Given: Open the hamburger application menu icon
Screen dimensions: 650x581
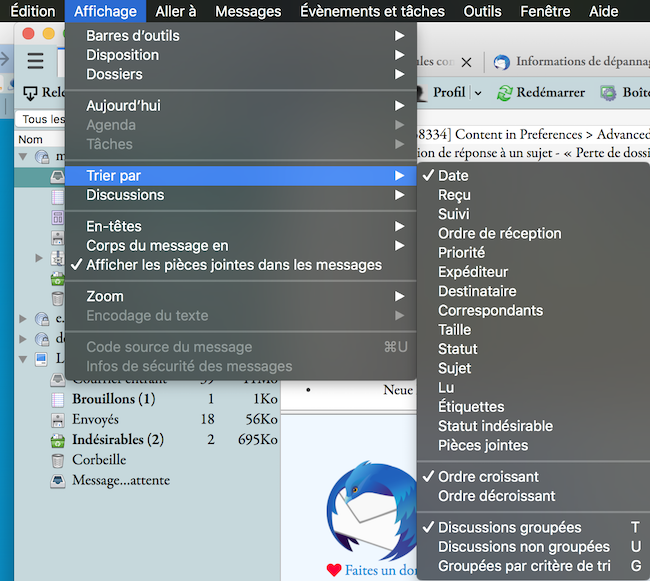Looking at the screenshot, I should click(x=35, y=61).
